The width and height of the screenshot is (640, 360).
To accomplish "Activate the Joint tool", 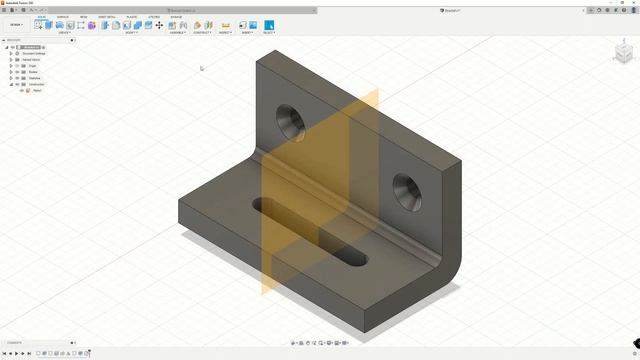I will pos(183,25).
